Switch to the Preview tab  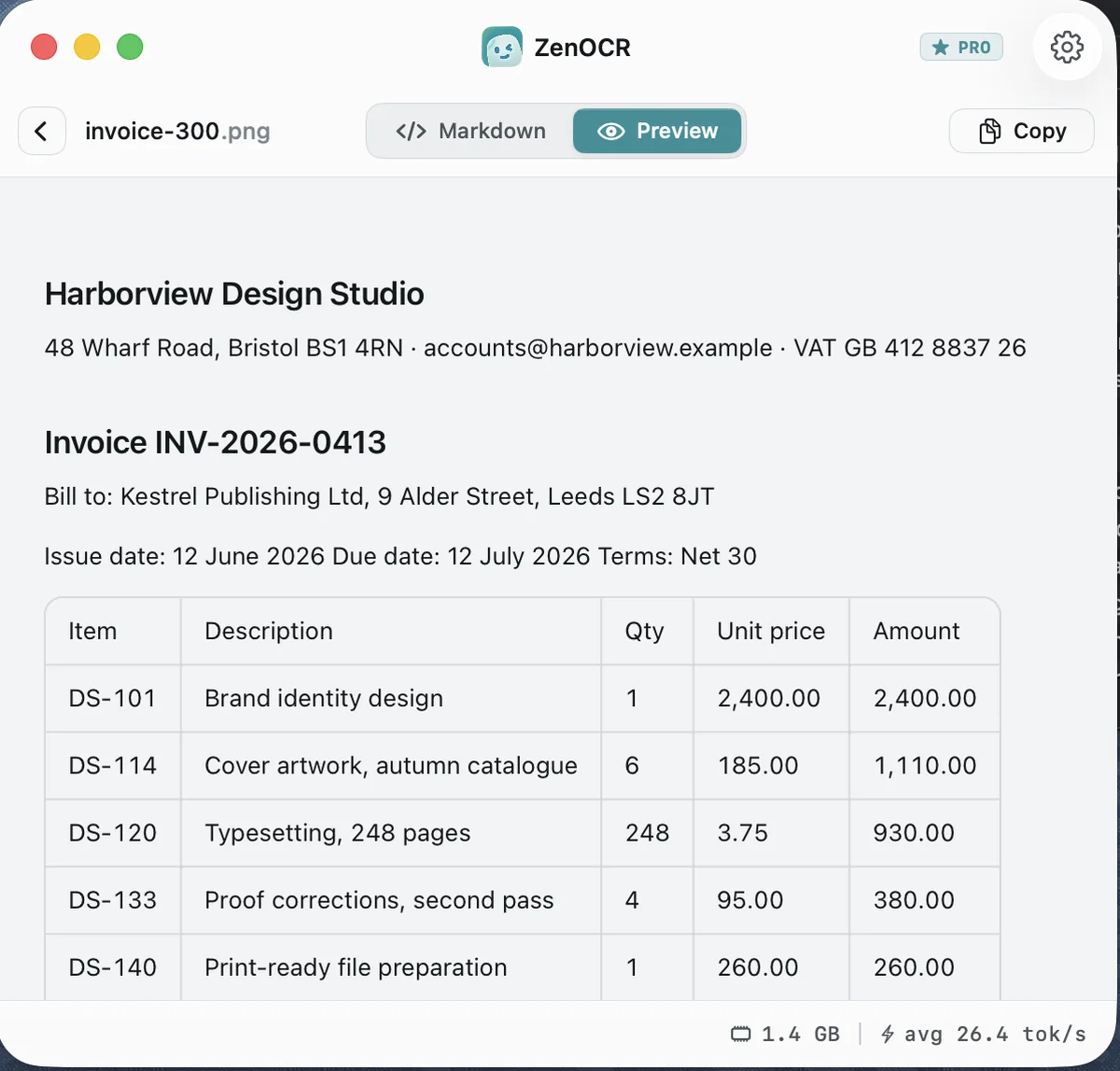pos(657,131)
